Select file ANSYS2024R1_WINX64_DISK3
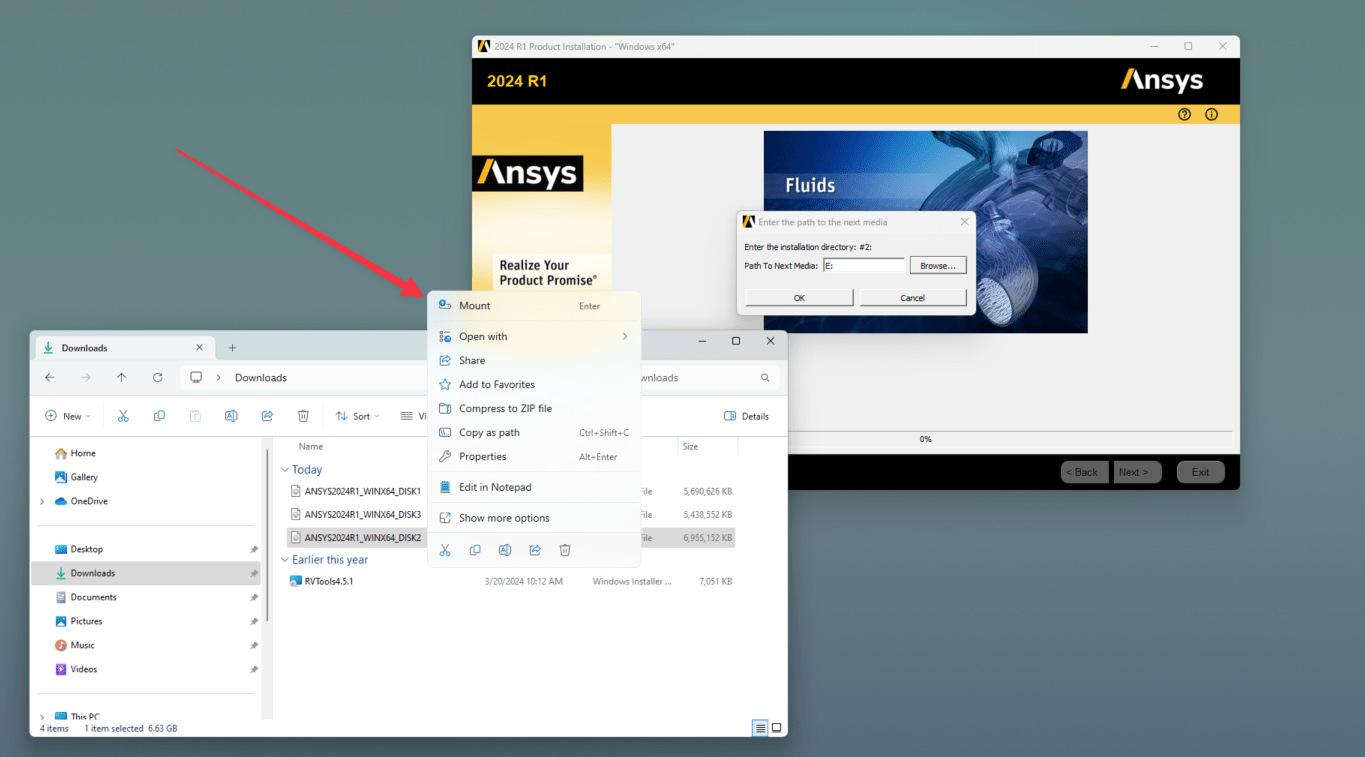This screenshot has width=1365, height=757. pos(362,514)
